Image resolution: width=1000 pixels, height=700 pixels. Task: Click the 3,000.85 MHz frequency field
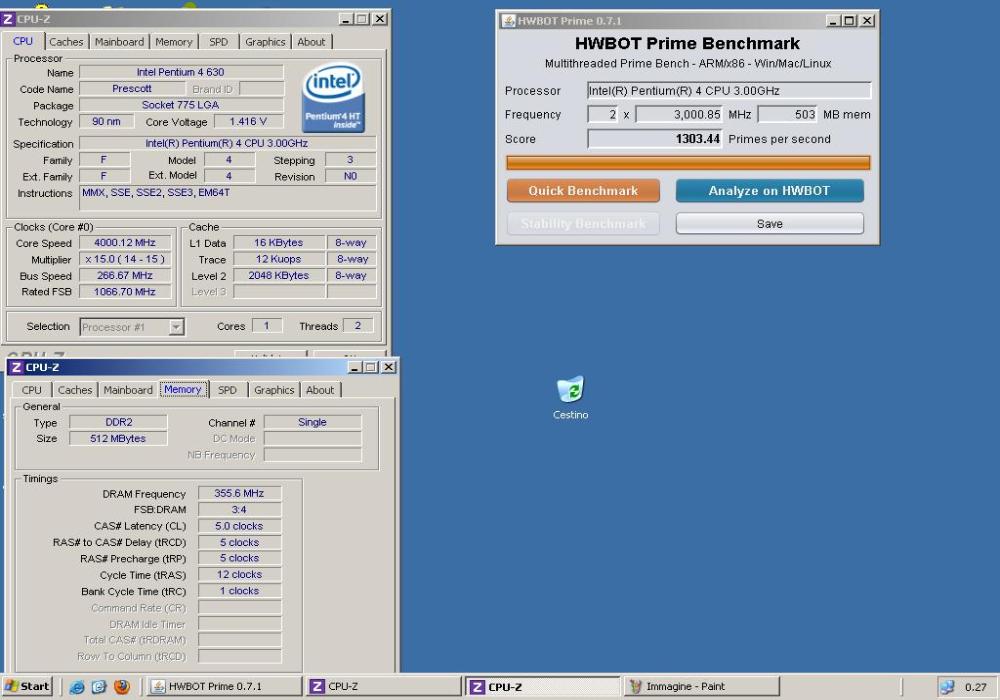click(x=679, y=115)
